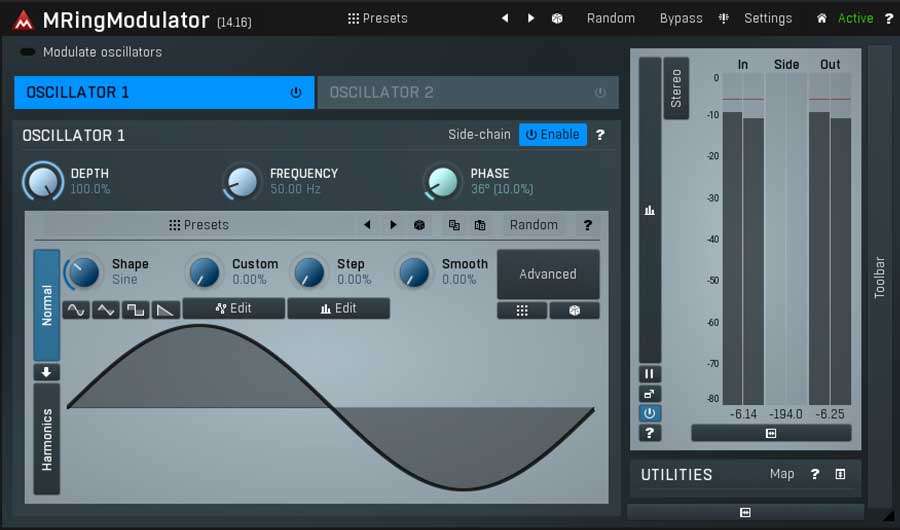Viewport: 900px width, 530px height.
Task: Click the Custom knob
Action: pyautogui.click(x=204, y=272)
